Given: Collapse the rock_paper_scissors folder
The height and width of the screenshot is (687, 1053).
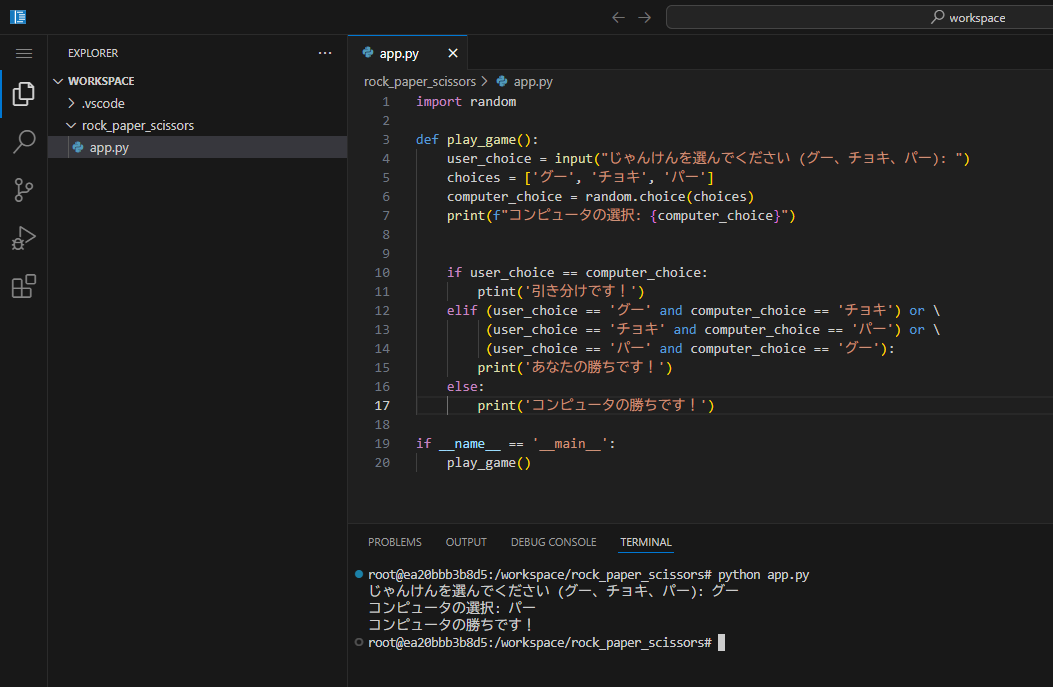Looking at the screenshot, I should pyautogui.click(x=137, y=125).
